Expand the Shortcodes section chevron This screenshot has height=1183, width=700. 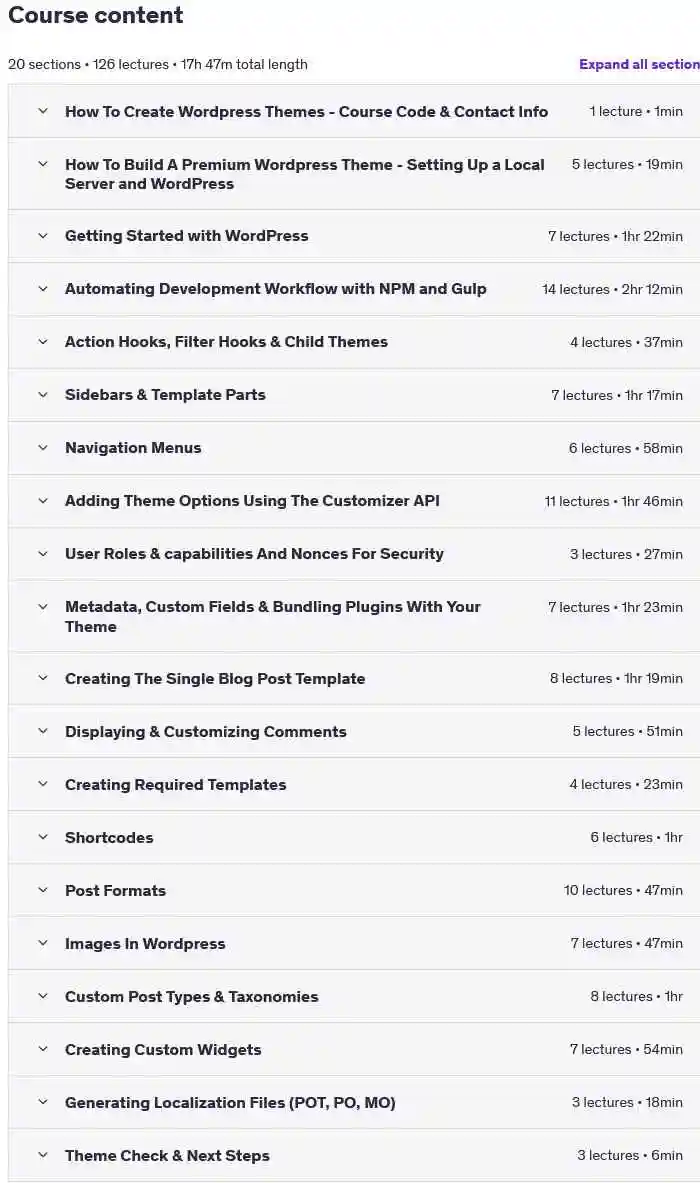coord(43,837)
